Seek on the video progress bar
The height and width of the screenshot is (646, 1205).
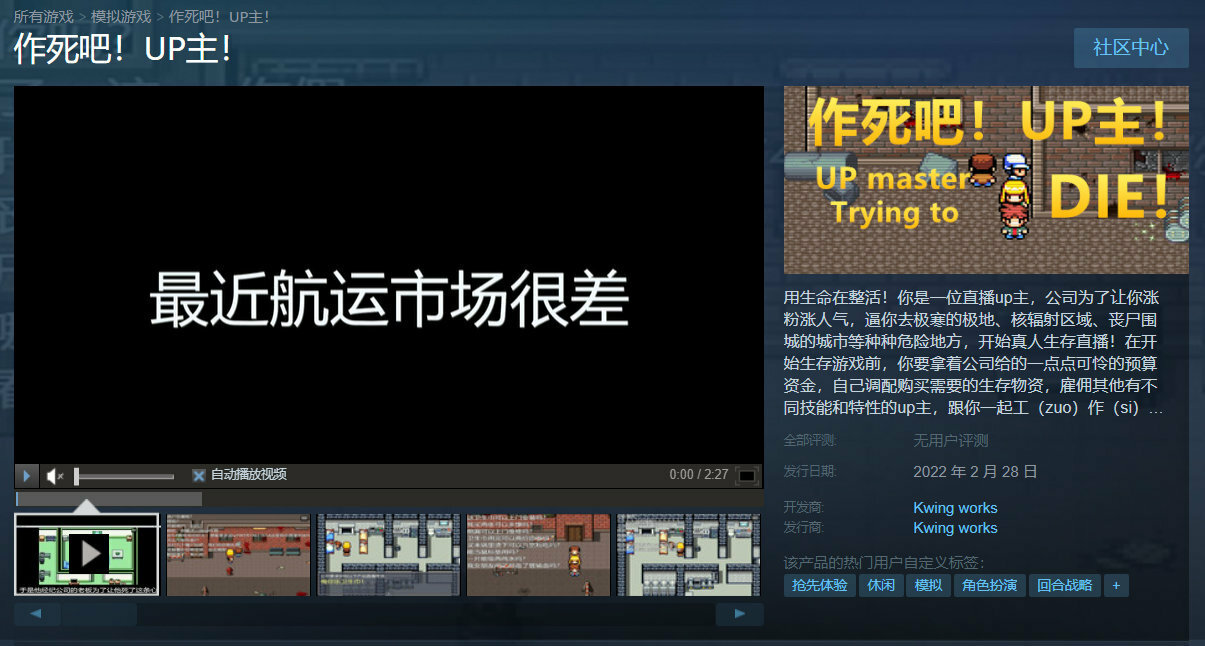tap(388, 498)
